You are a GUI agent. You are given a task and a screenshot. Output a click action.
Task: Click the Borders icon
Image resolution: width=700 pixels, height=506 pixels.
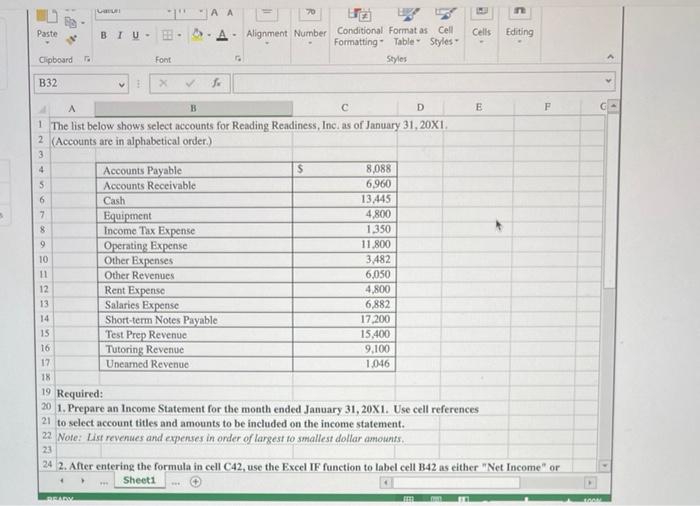pyautogui.click(x=167, y=35)
